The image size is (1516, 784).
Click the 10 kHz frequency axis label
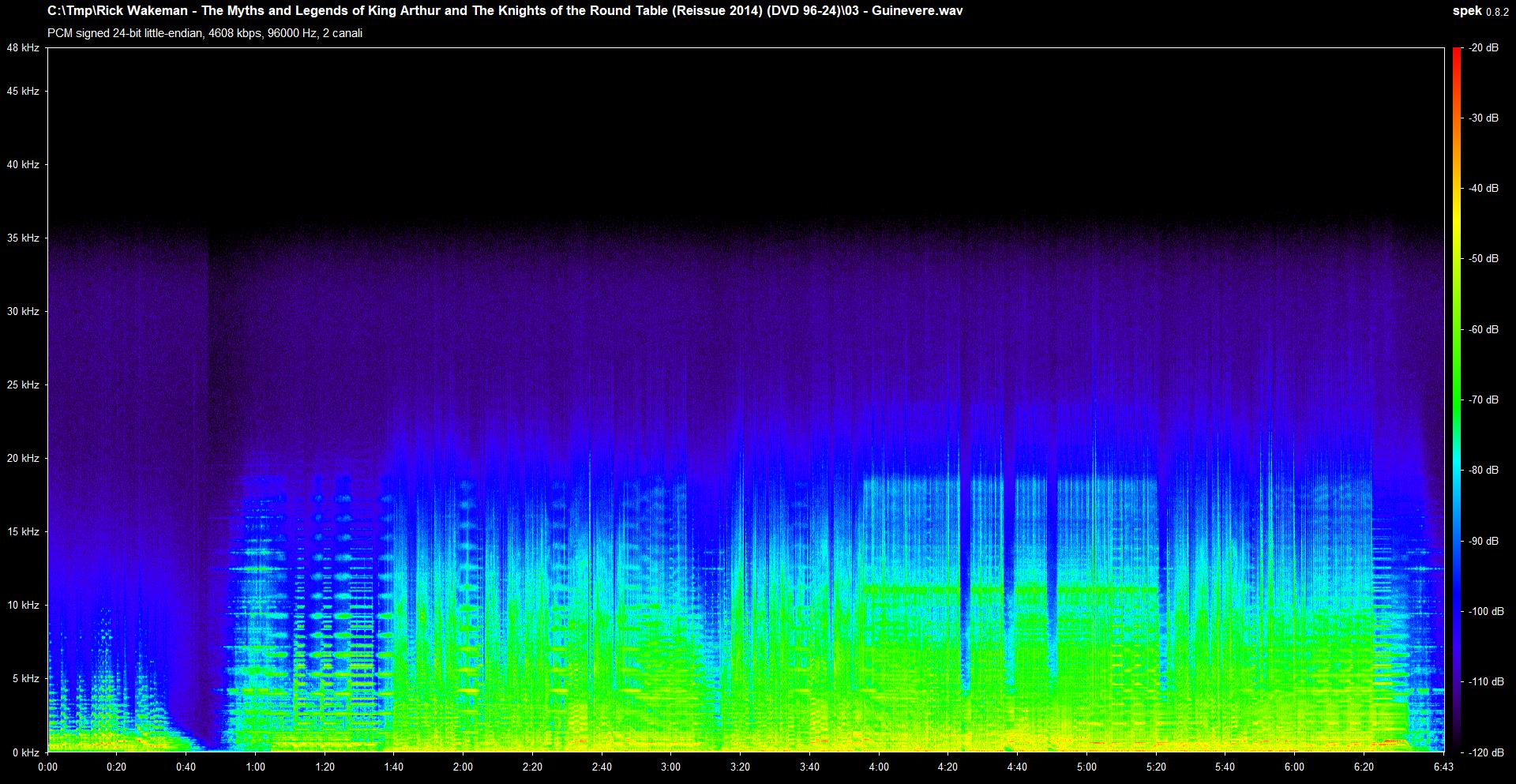22,605
